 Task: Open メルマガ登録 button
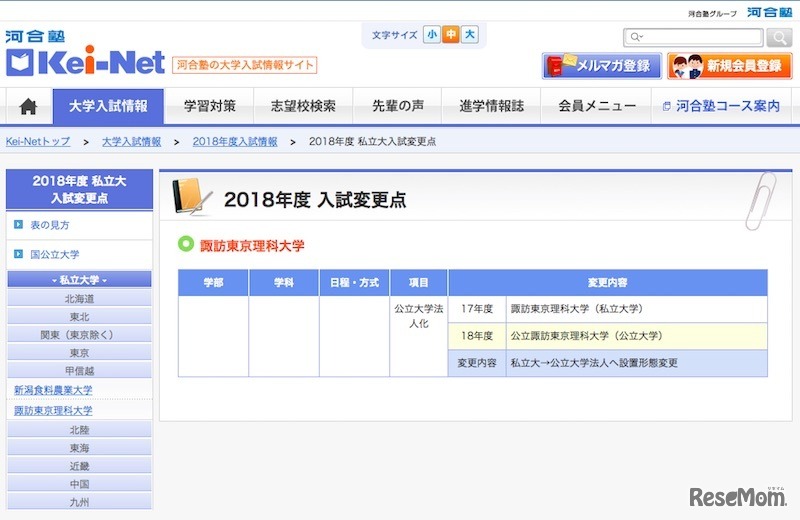(602, 66)
